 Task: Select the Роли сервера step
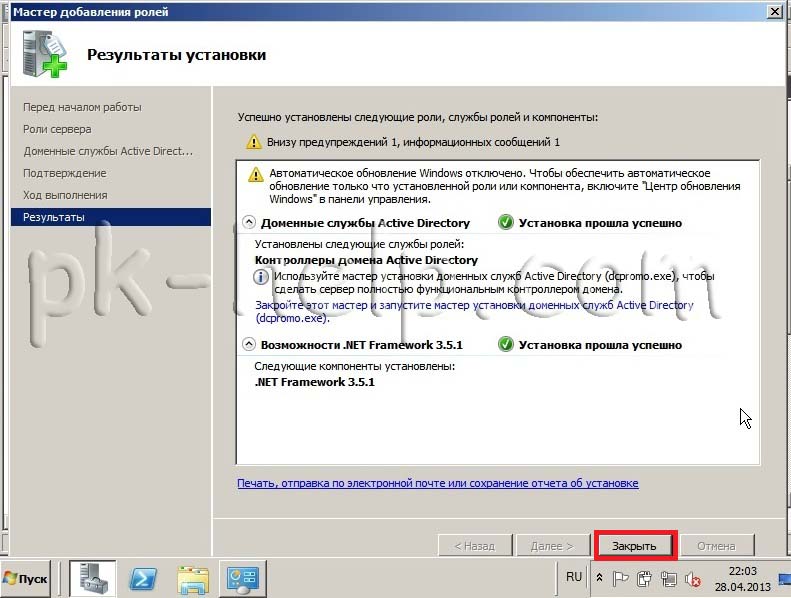[57, 129]
